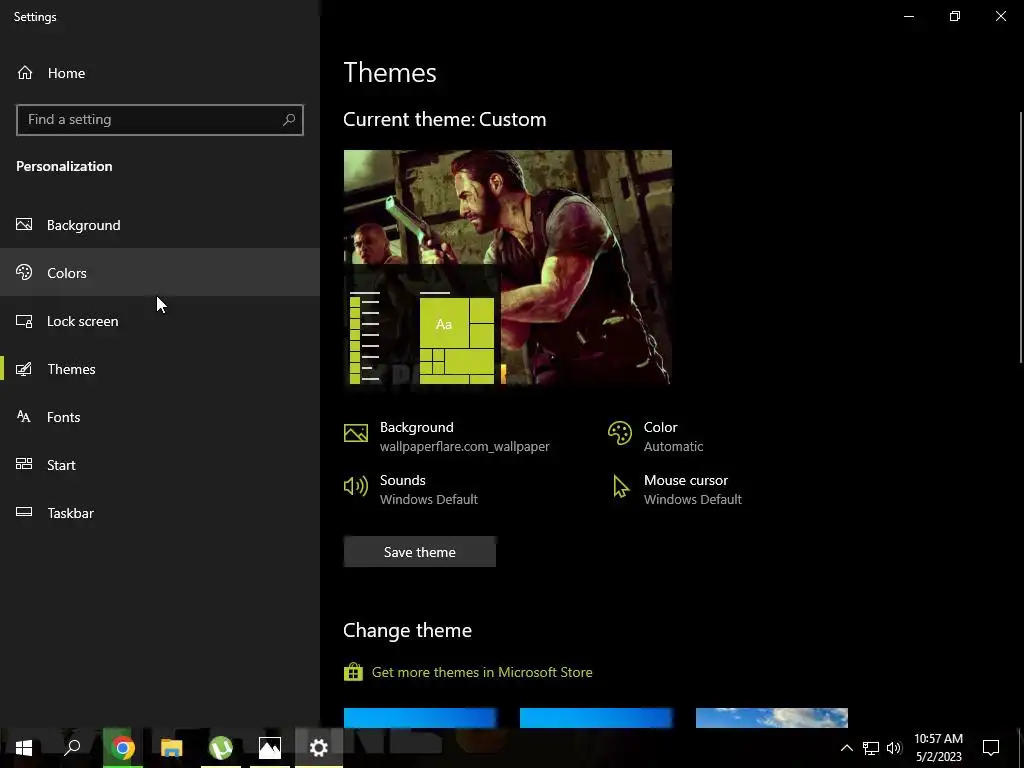Open the Action Center notifications icon

coord(991,748)
